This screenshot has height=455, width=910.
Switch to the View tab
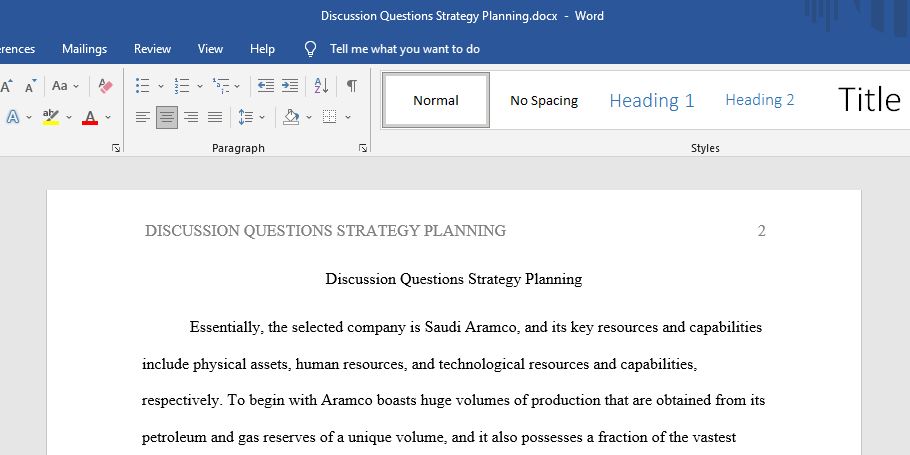pyautogui.click(x=210, y=49)
